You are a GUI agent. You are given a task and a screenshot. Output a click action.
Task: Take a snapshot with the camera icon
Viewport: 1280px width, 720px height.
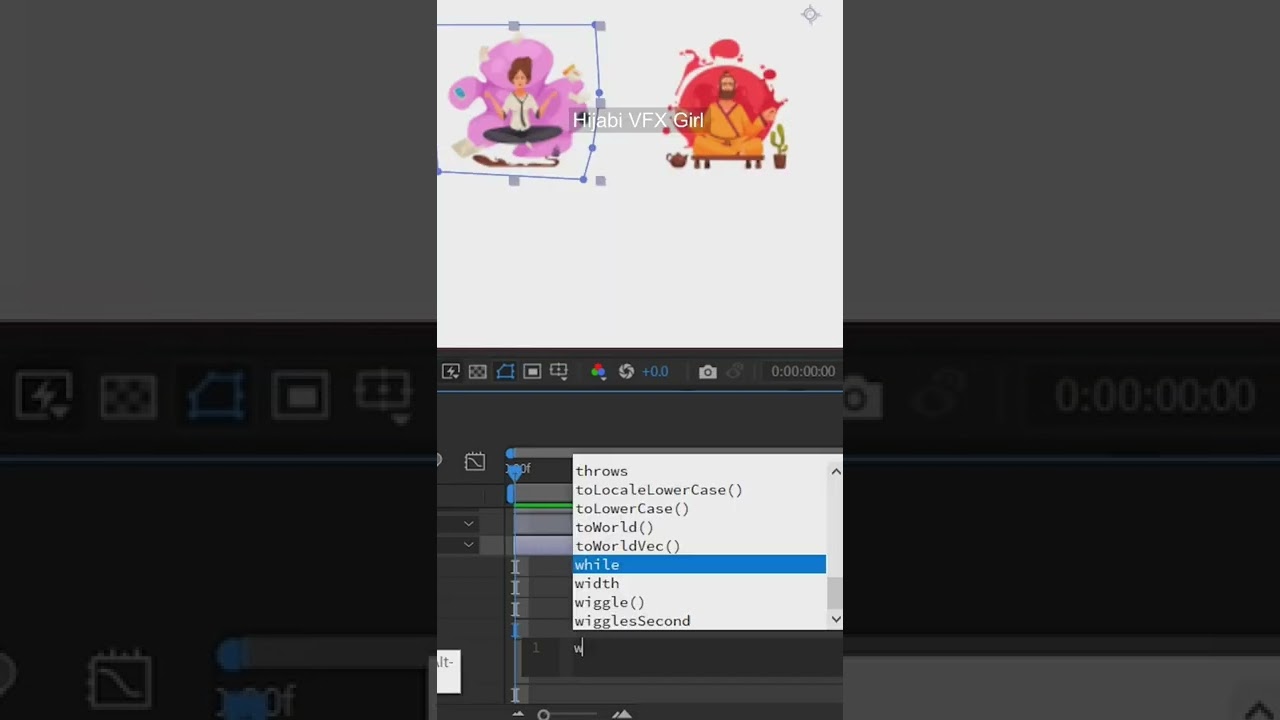pos(708,371)
